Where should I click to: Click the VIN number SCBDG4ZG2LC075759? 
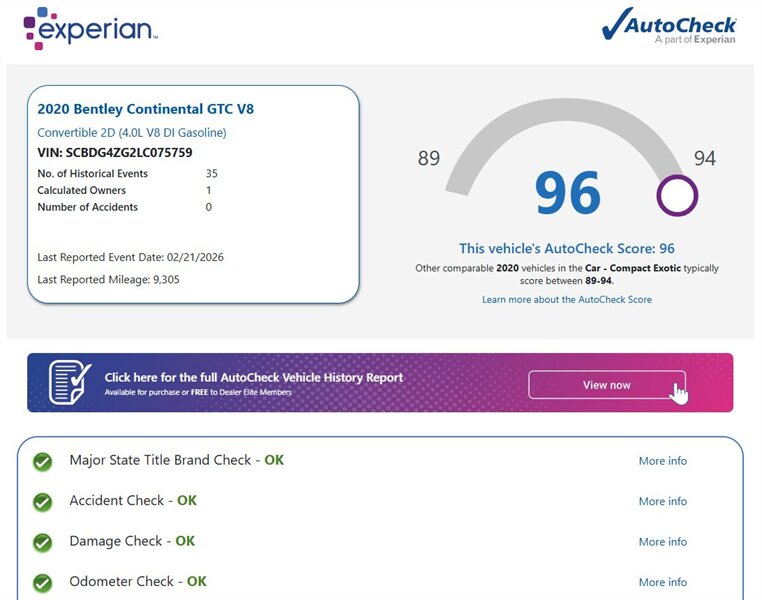(115, 153)
